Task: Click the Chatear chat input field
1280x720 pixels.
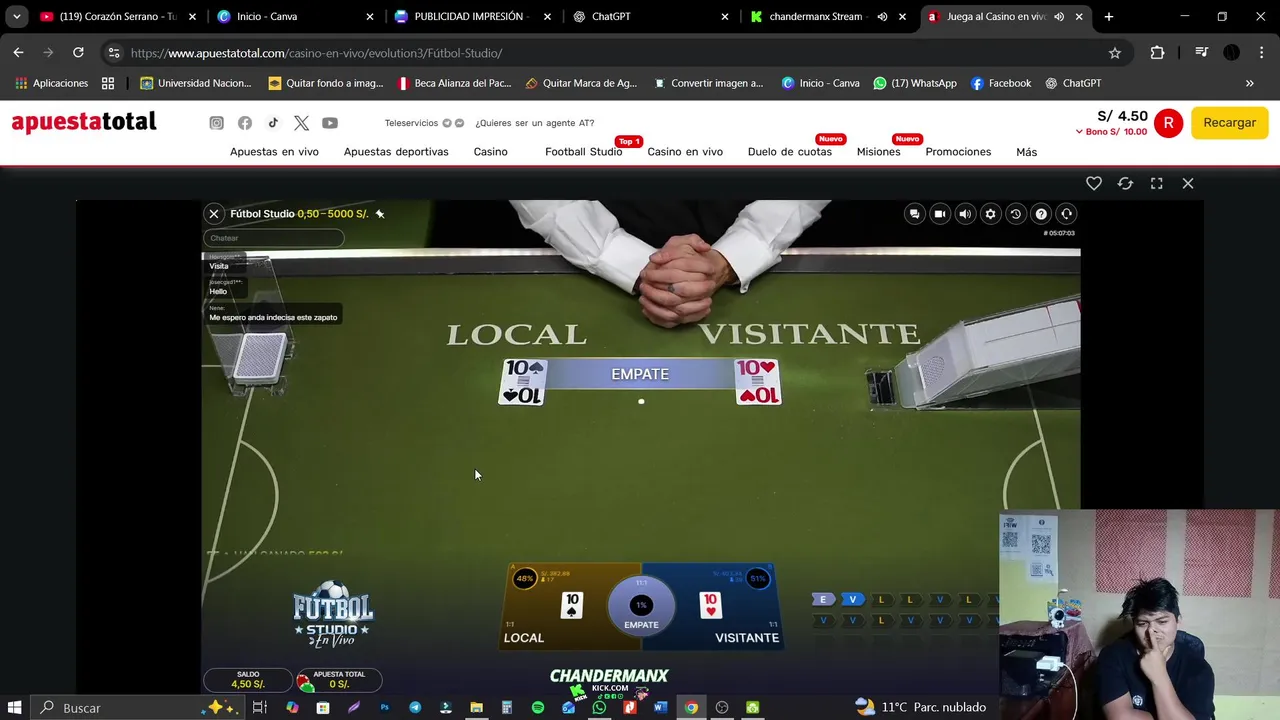Action: (274, 238)
